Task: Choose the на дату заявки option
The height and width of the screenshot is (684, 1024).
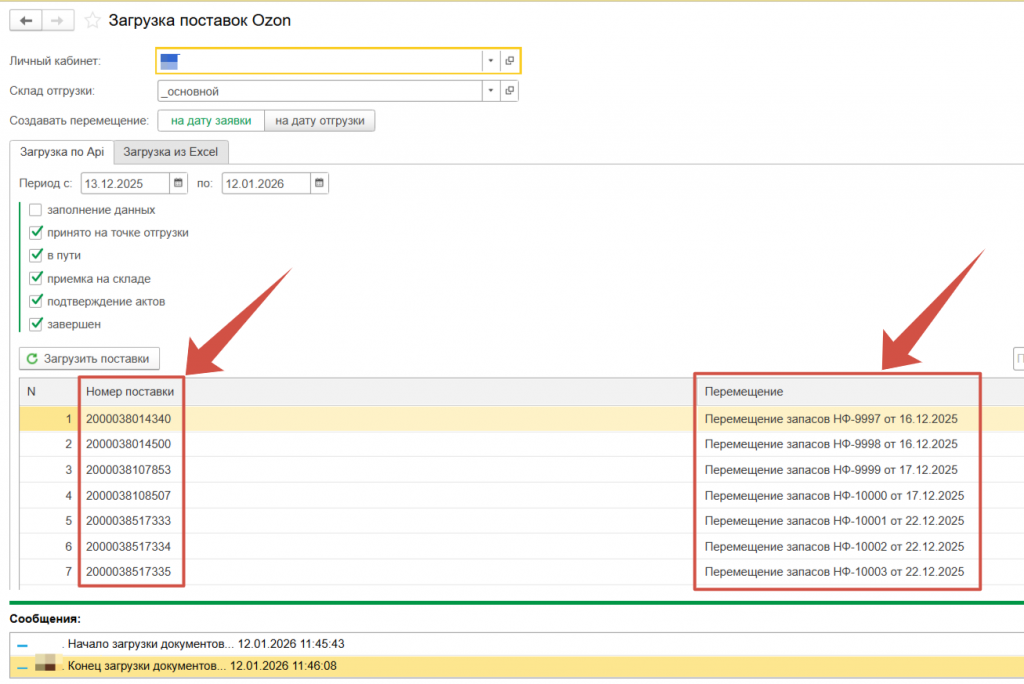Action: pyautogui.click(x=211, y=121)
